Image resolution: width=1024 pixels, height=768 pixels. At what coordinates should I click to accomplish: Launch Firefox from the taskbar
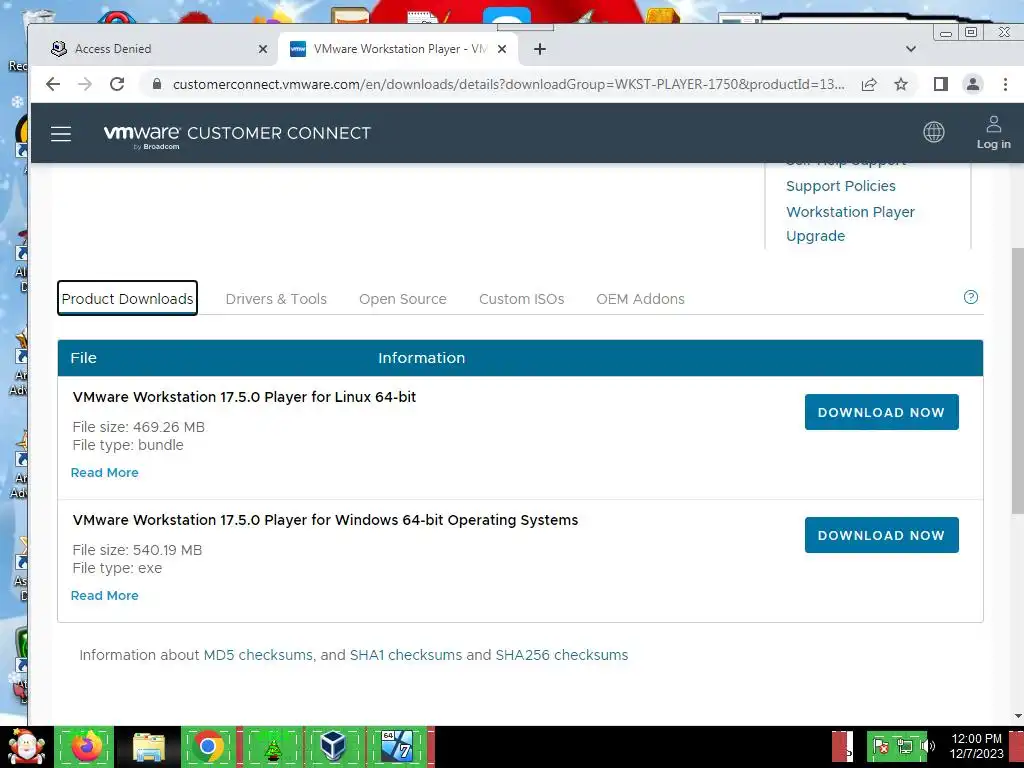coord(86,746)
